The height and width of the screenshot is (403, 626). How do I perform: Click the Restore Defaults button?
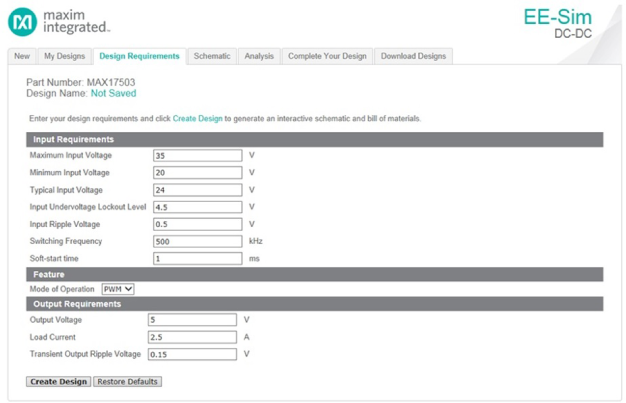point(127,381)
